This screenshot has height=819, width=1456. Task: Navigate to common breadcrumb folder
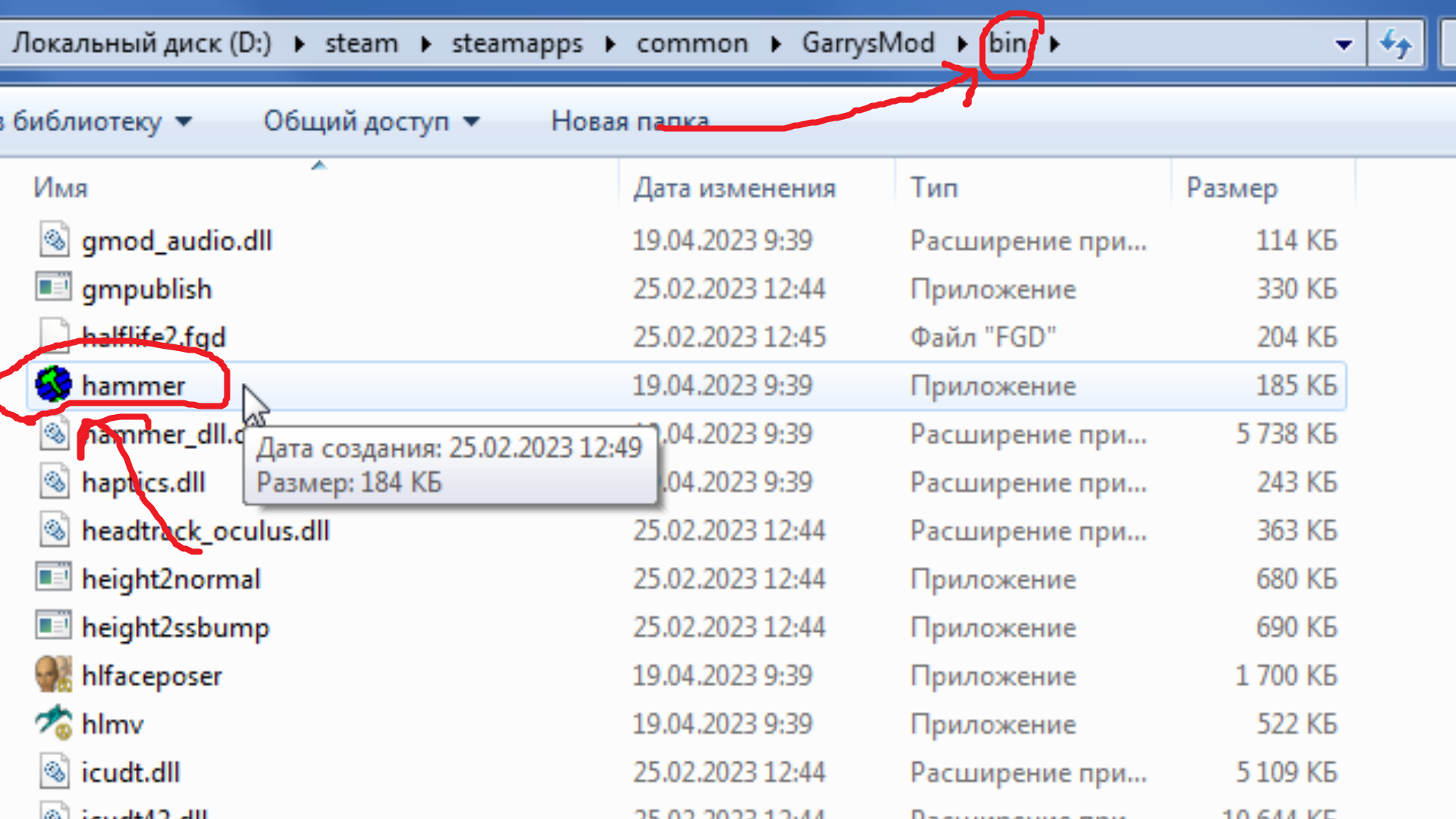coord(692,43)
